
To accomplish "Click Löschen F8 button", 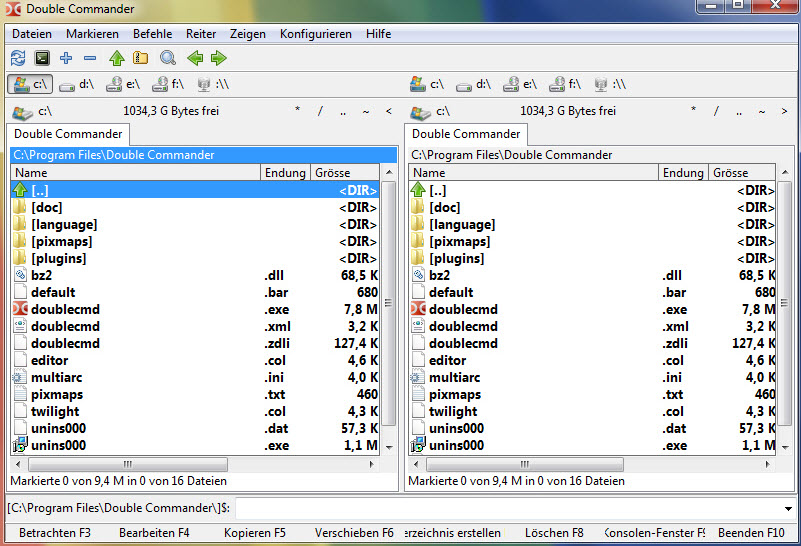I will click(x=554, y=533).
